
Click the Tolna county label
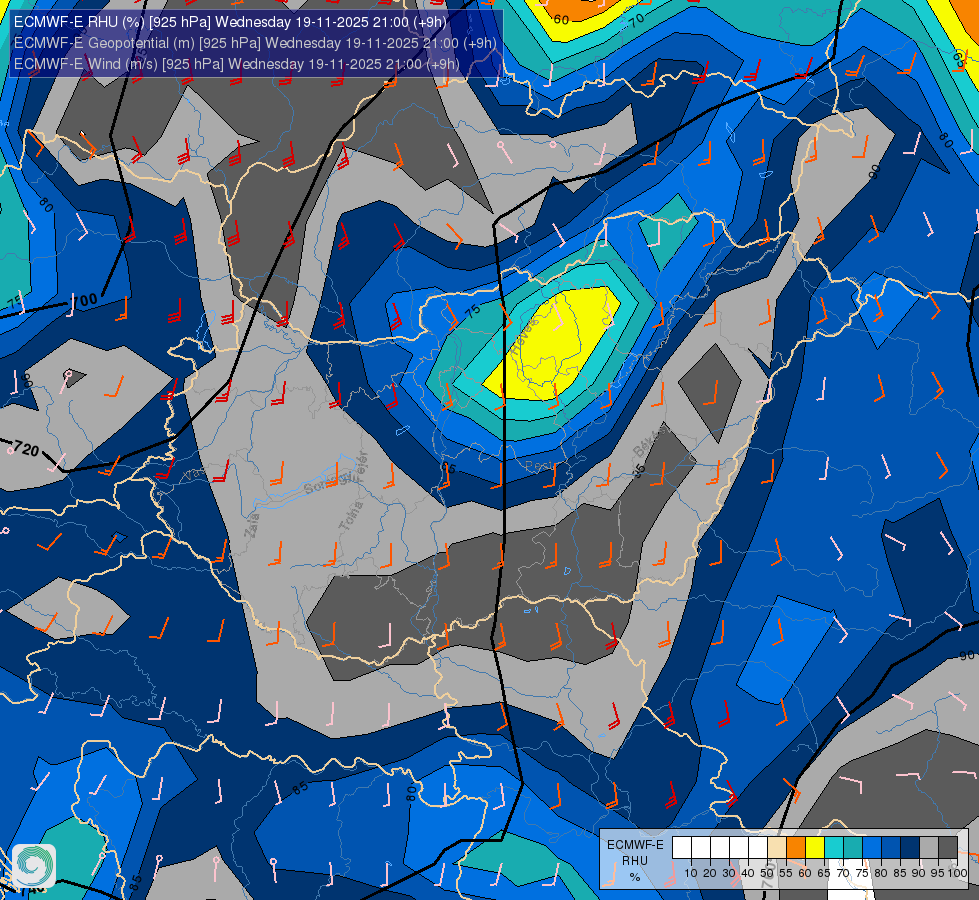[x=351, y=516]
